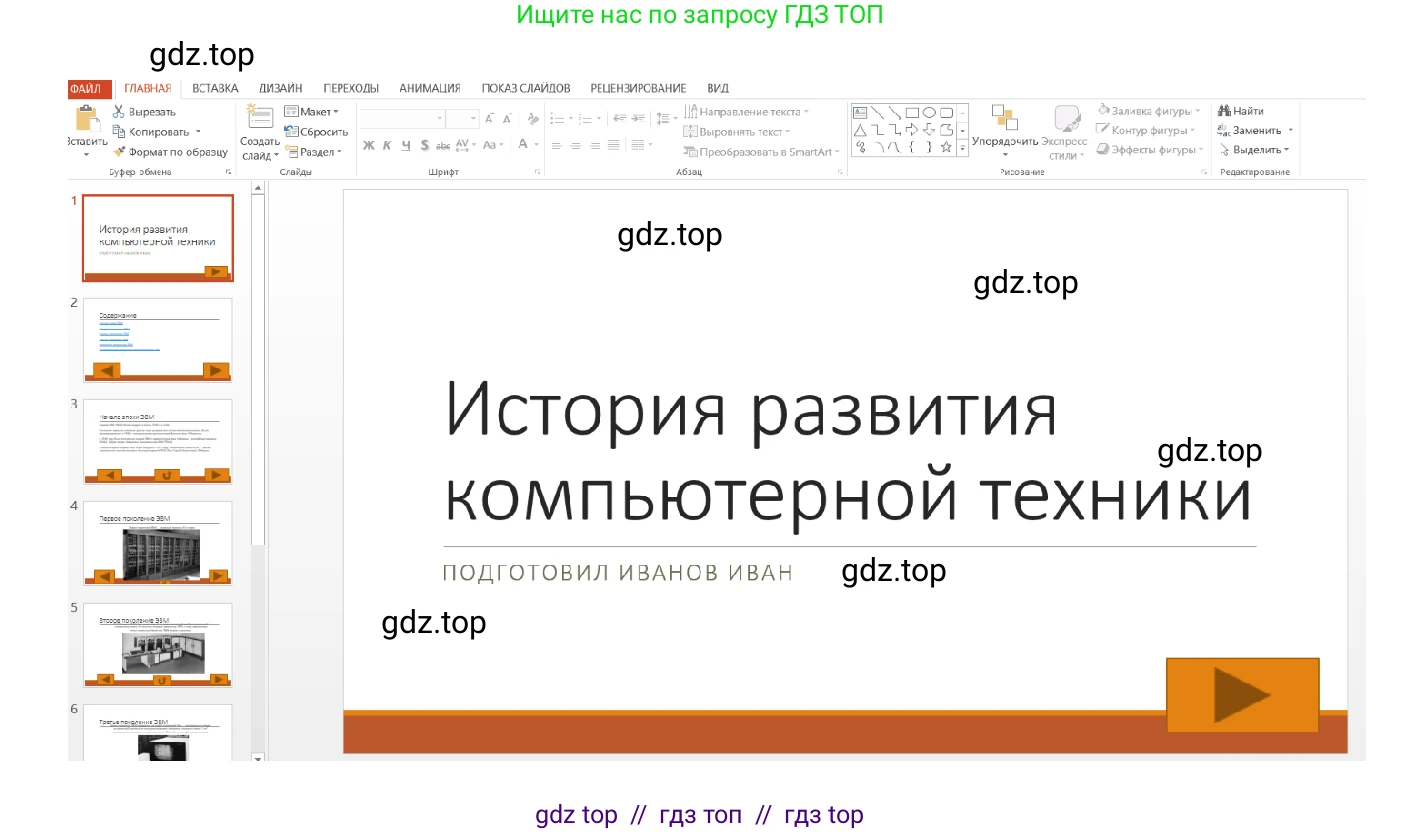
Task: Select slide 4 thumbnail in the slide panel
Action: [157, 543]
